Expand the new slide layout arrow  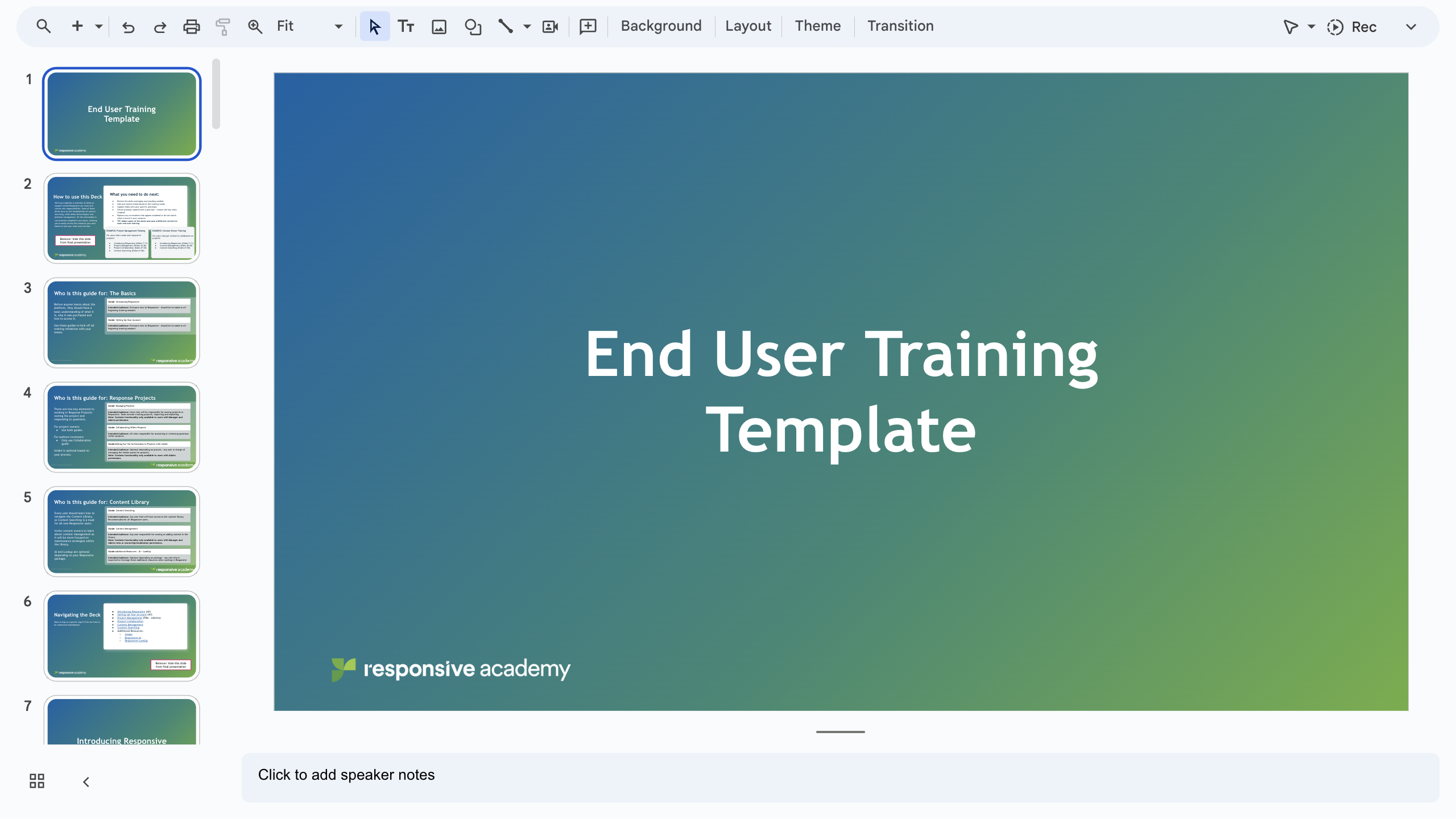pyautogui.click(x=99, y=26)
